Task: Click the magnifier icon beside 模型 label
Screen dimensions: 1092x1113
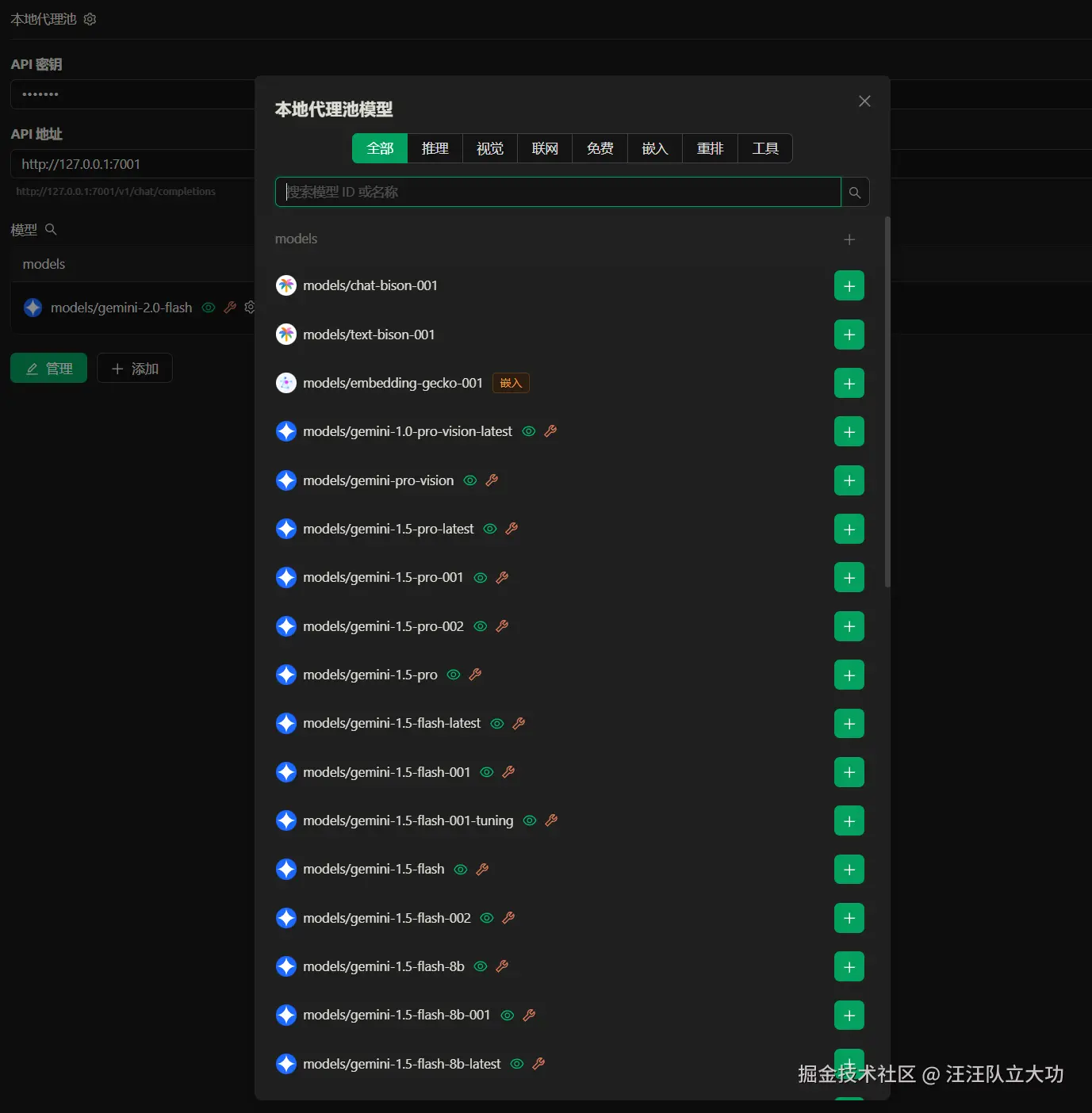Action: click(x=51, y=229)
